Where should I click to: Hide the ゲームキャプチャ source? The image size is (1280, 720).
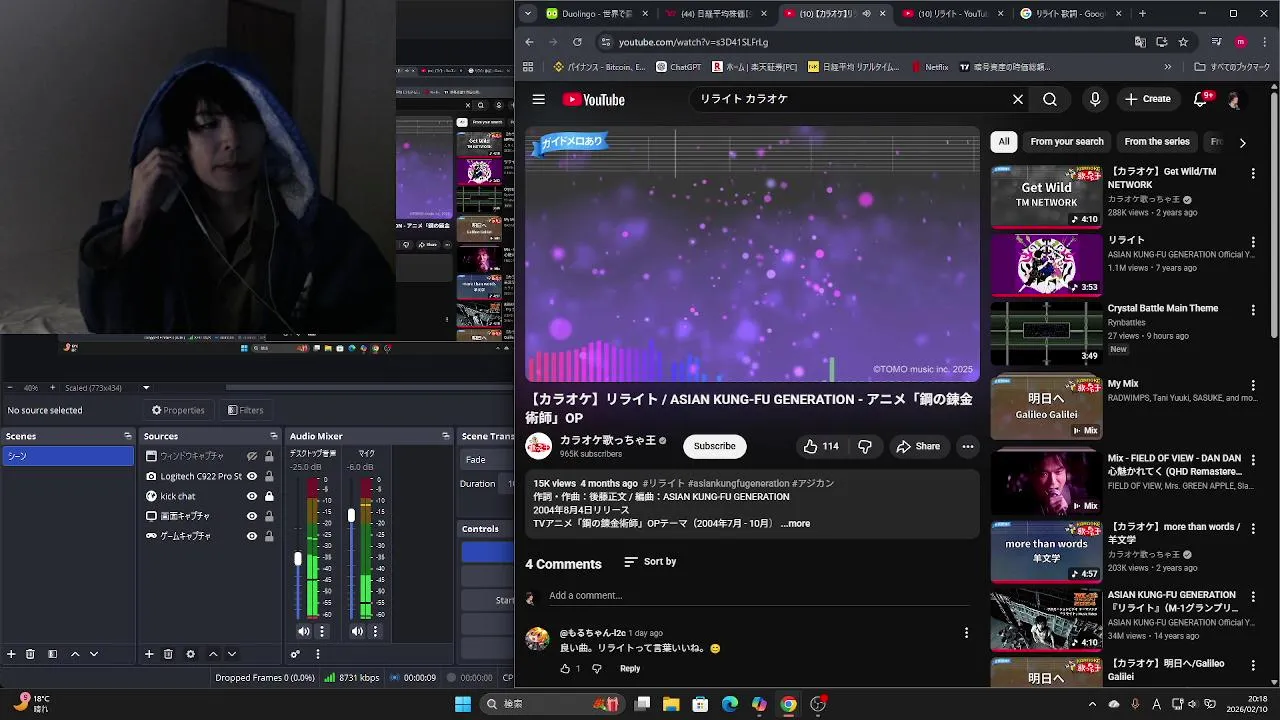pos(252,536)
